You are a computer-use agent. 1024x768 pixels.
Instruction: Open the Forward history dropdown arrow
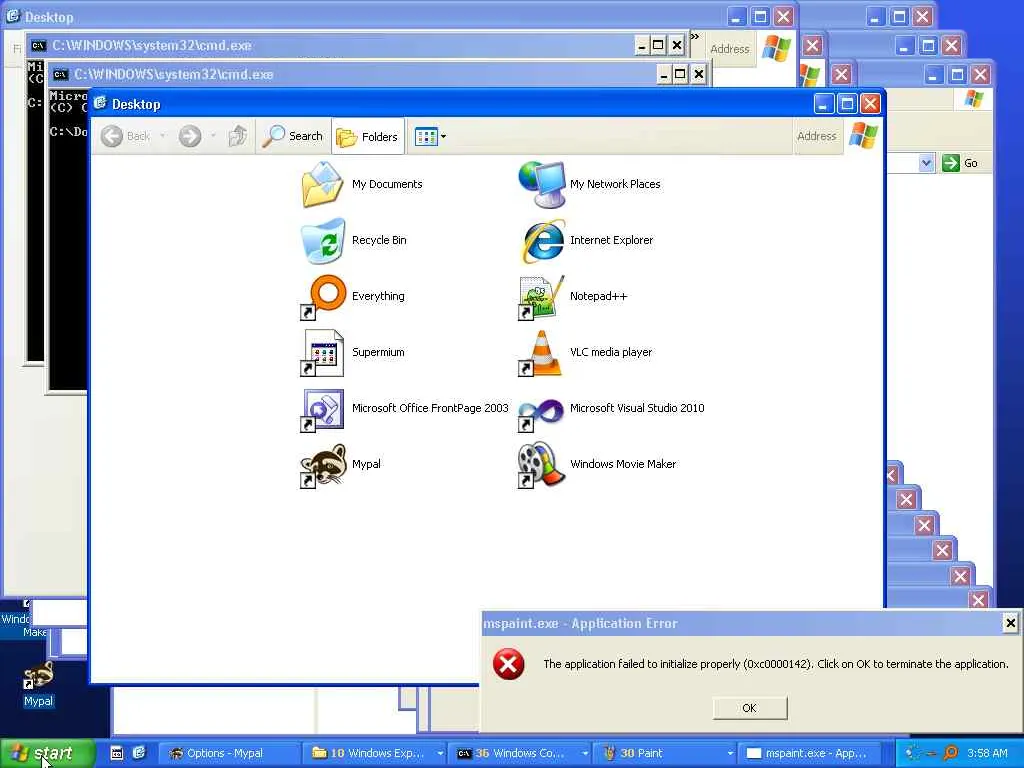(x=213, y=136)
